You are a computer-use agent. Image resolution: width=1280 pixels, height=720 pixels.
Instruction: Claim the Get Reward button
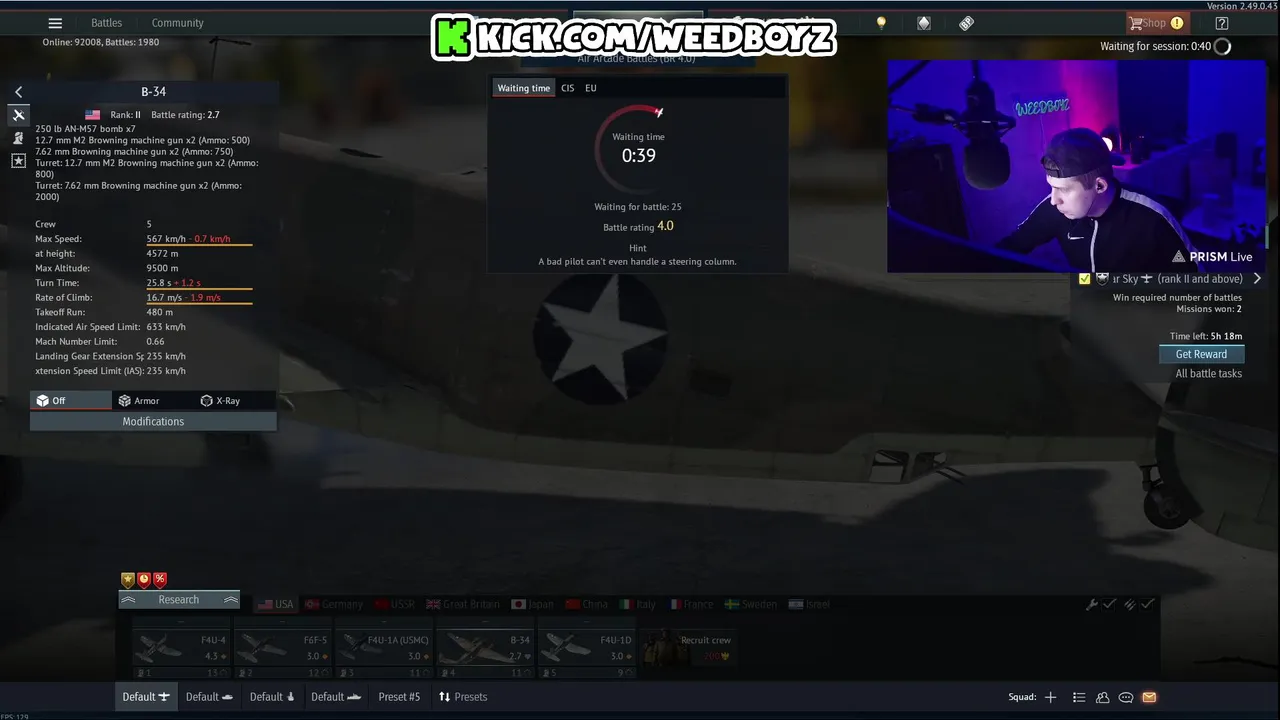1201,354
